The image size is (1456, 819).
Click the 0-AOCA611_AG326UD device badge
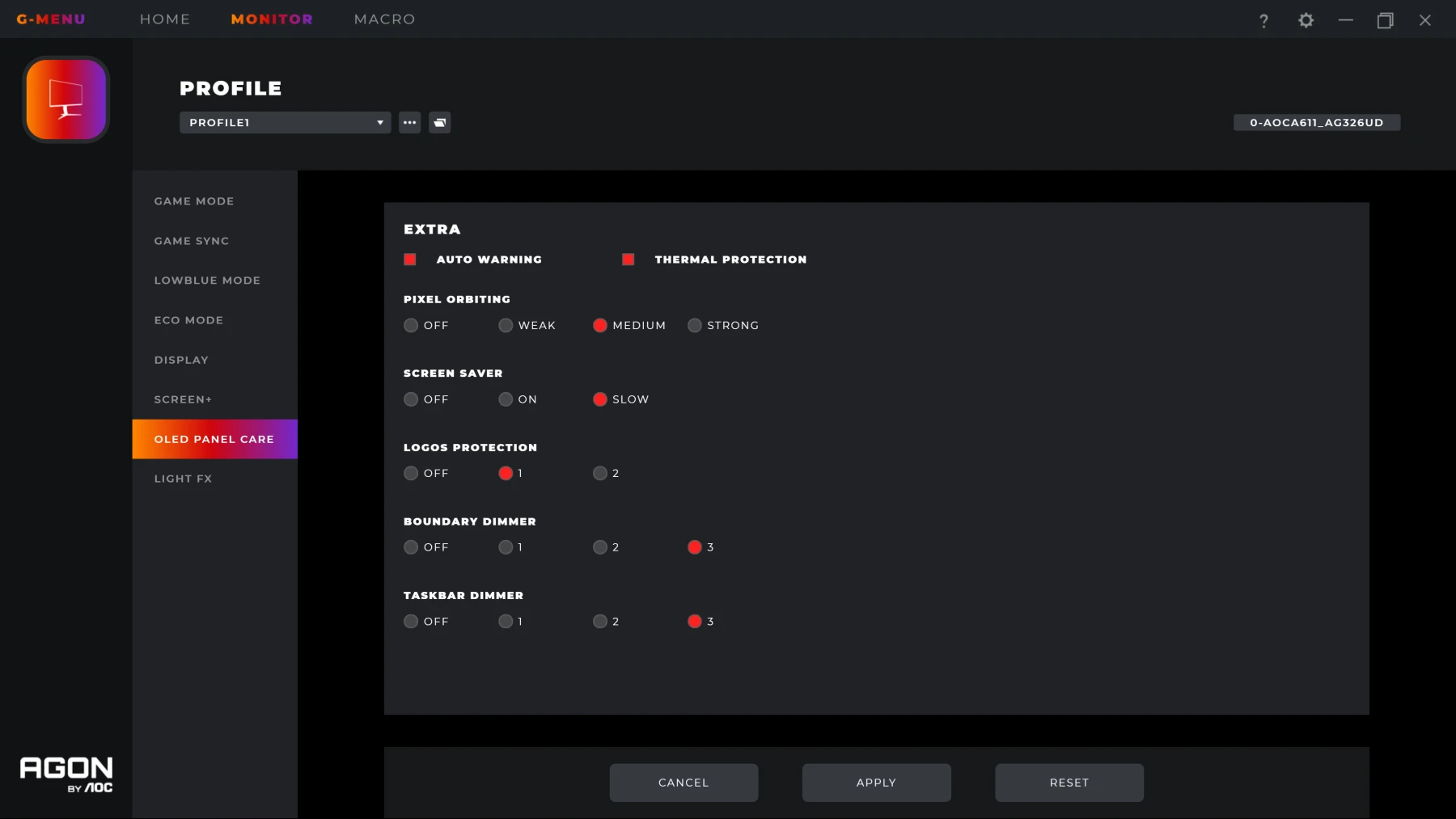[x=1317, y=122]
